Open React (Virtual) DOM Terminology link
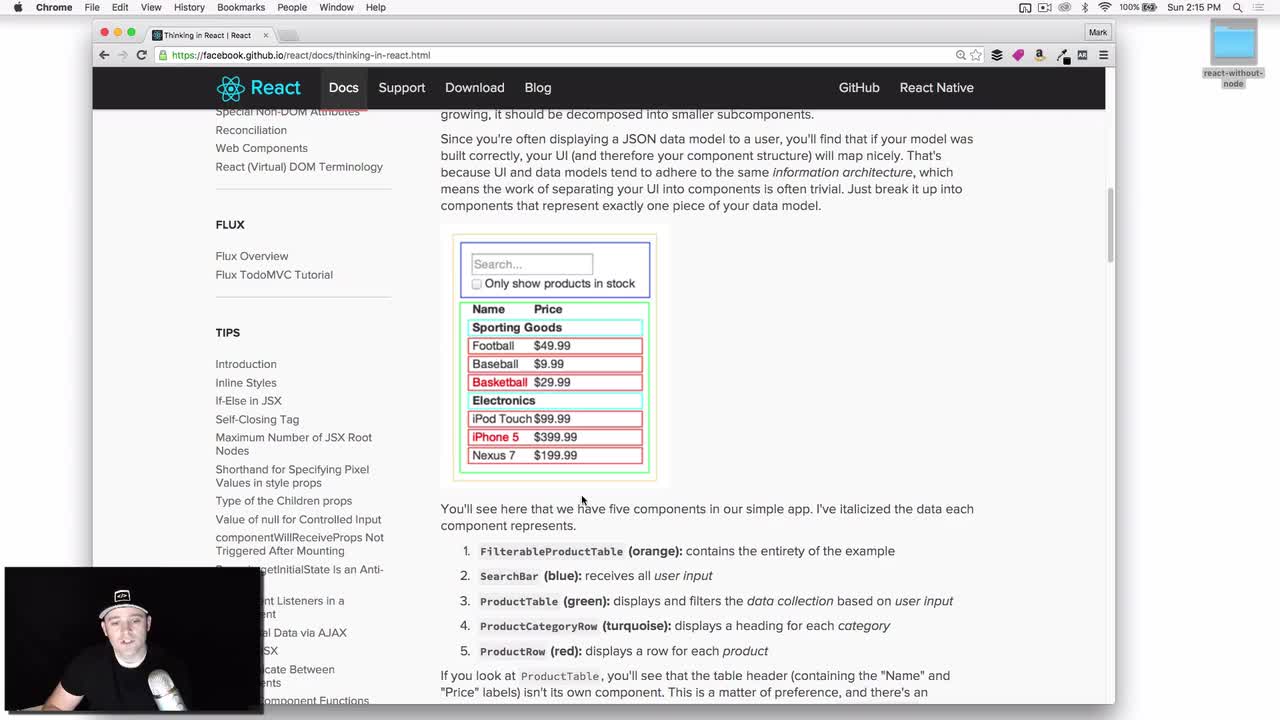This screenshot has height=720, width=1280. pyautogui.click(x=299, y=167)
